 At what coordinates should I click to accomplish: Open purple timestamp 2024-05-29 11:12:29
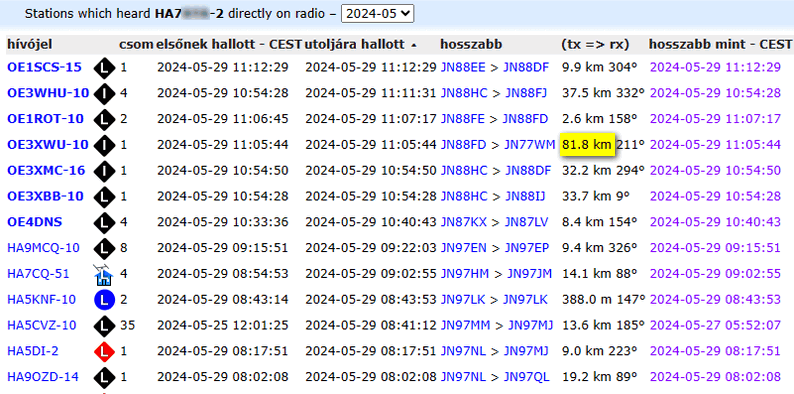pyautogui.click(x=716, y=67)
